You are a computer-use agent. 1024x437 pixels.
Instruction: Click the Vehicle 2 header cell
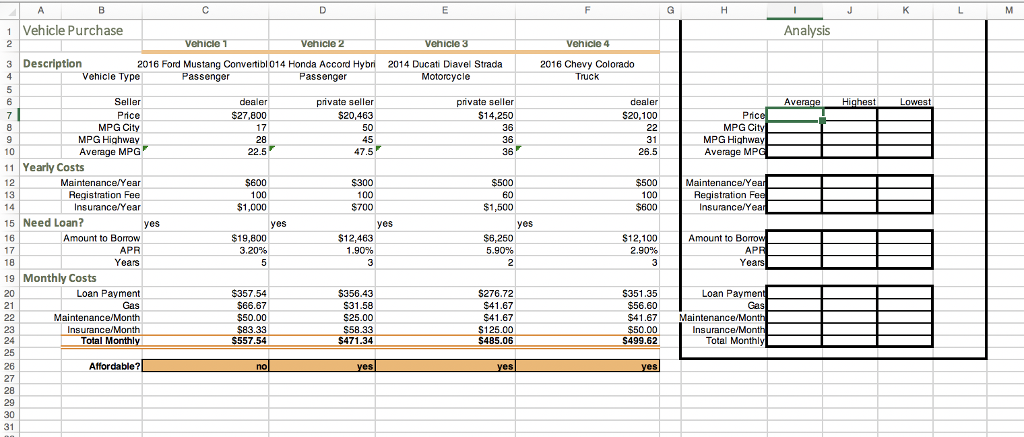point(322,44)
